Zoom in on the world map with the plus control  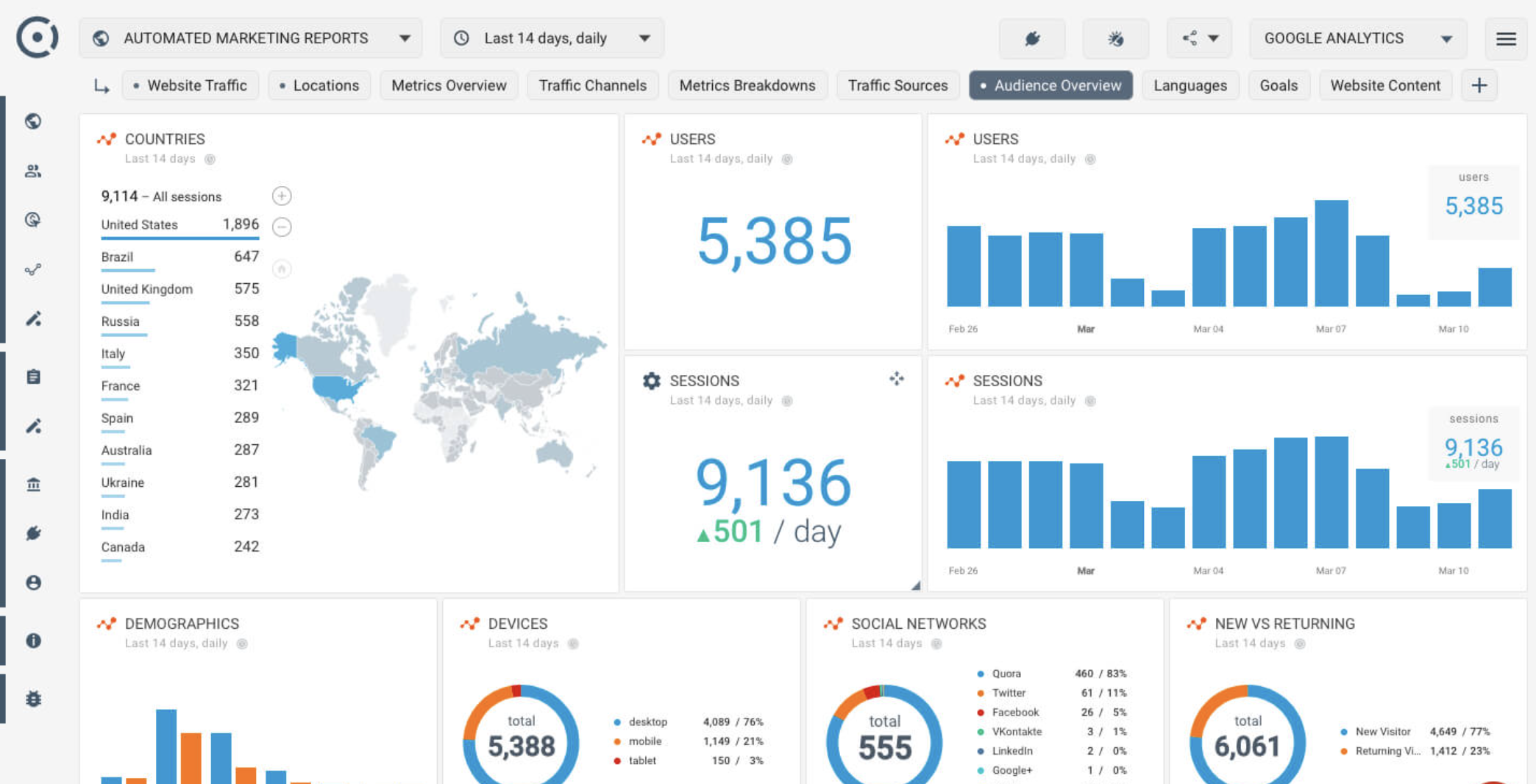tap(281, 196)
